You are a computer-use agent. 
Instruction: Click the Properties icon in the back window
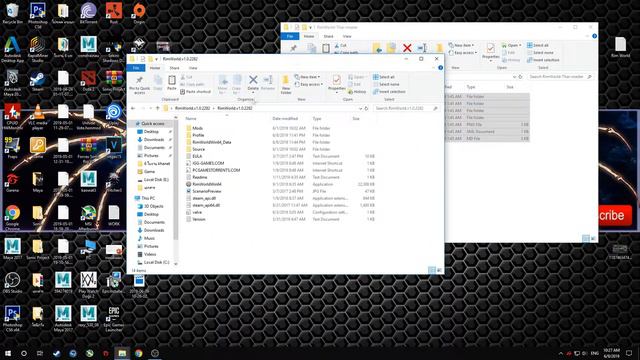[x=490, y=49]
